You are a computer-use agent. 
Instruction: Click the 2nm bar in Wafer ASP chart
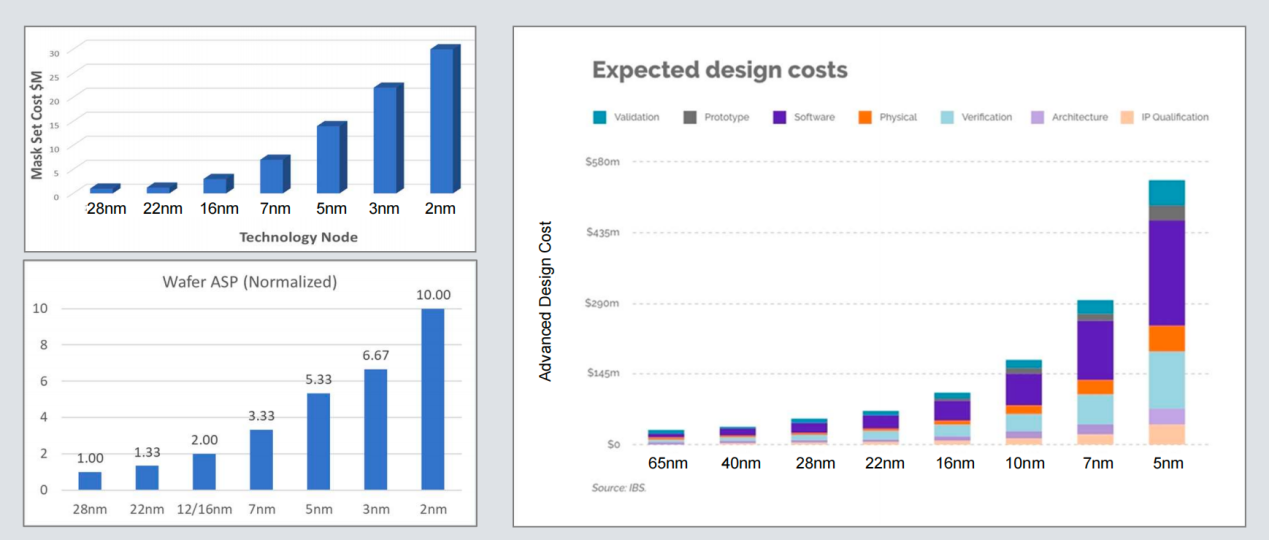432,399
